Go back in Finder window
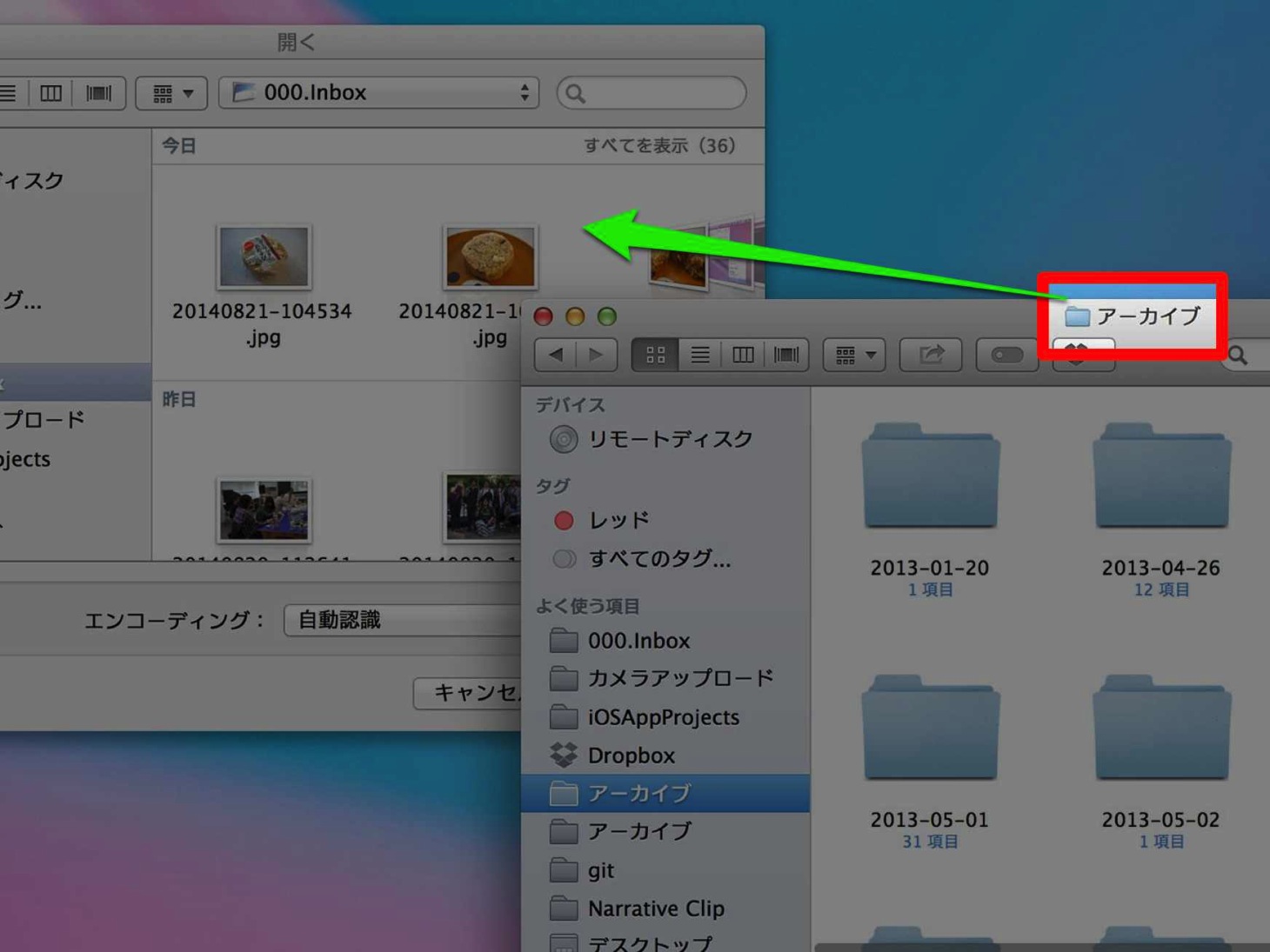Screen dimensions: 1270x952 click(555, 355)
